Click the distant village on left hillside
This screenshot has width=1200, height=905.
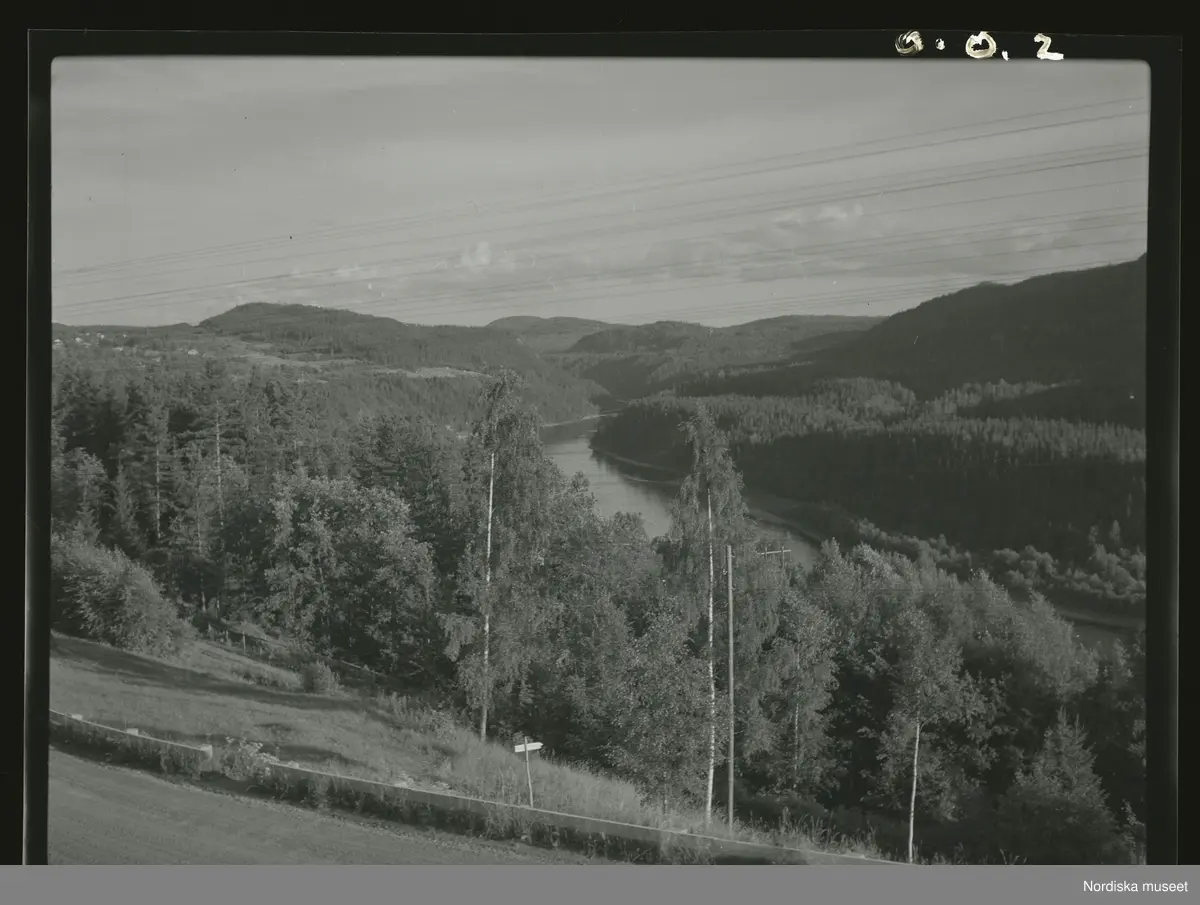(90, 340)
